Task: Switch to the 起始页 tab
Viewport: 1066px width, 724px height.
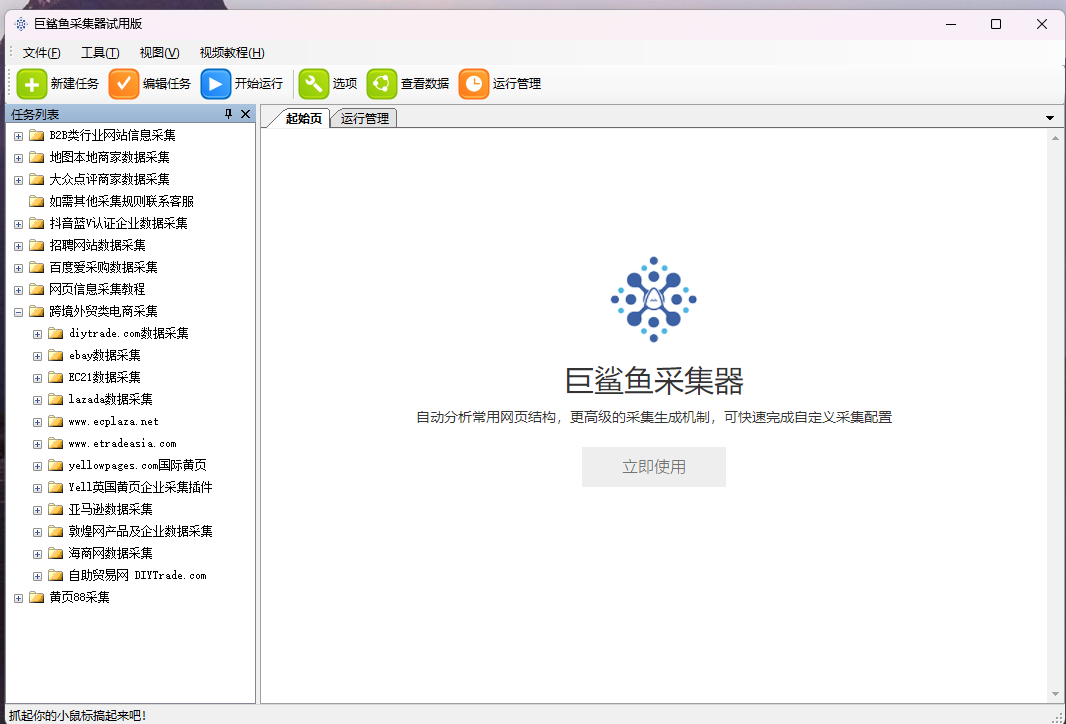Action: coord(303,118)
